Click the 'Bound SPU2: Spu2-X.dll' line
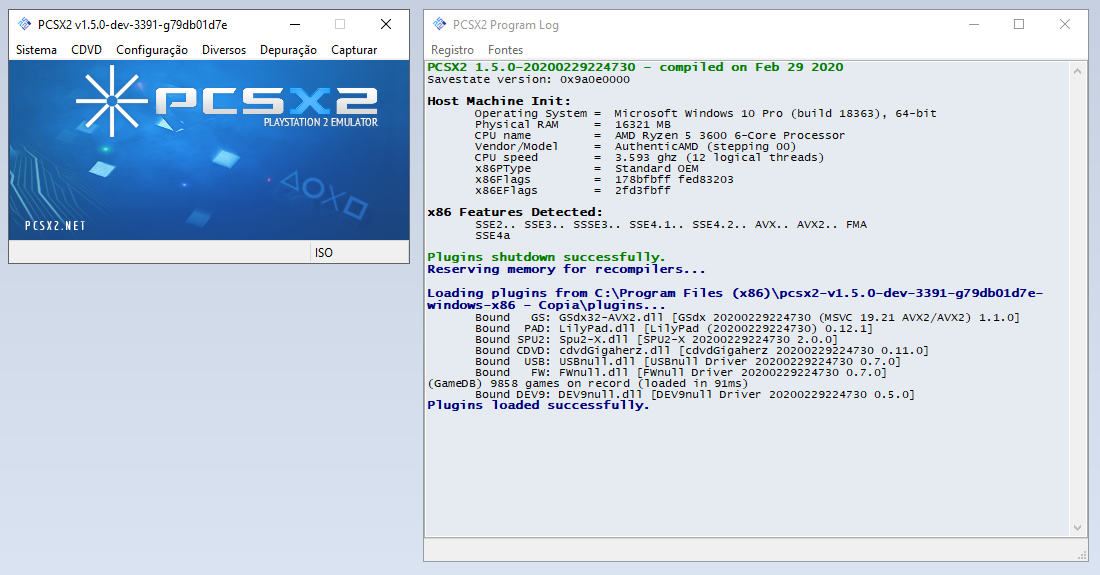1100x575 pixels. coord(656,339)
